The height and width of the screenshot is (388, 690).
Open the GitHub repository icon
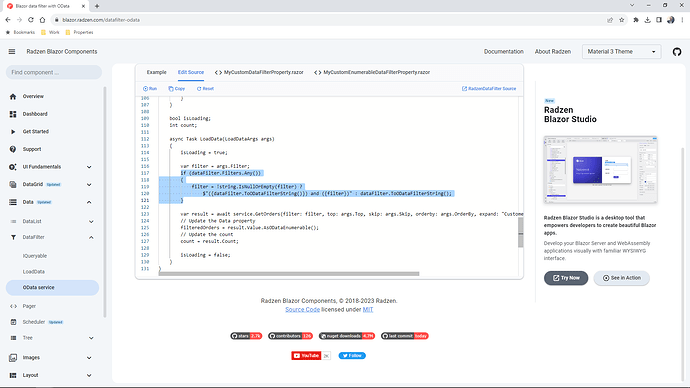pos(677,52)
